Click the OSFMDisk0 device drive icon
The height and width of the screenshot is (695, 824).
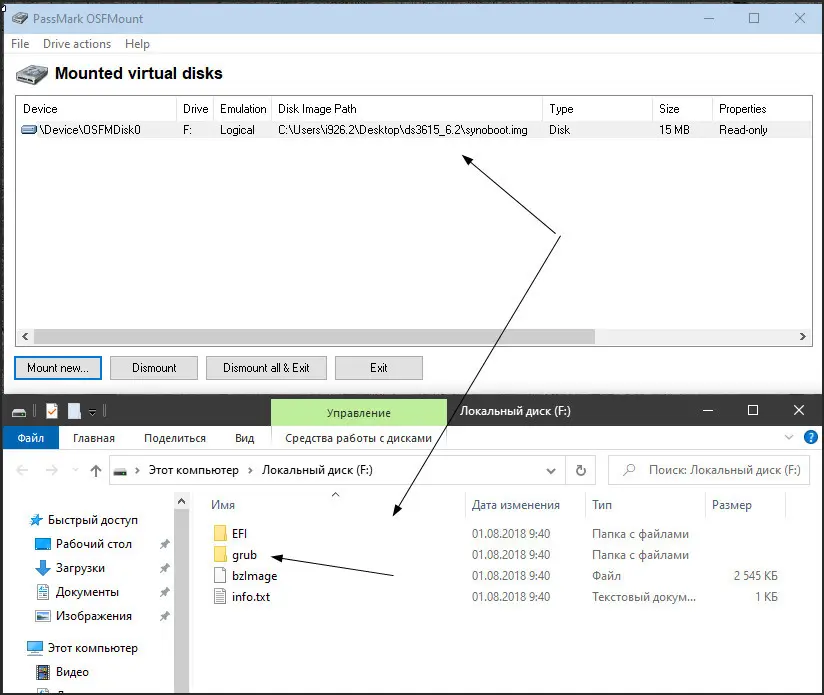click(29, 129)
